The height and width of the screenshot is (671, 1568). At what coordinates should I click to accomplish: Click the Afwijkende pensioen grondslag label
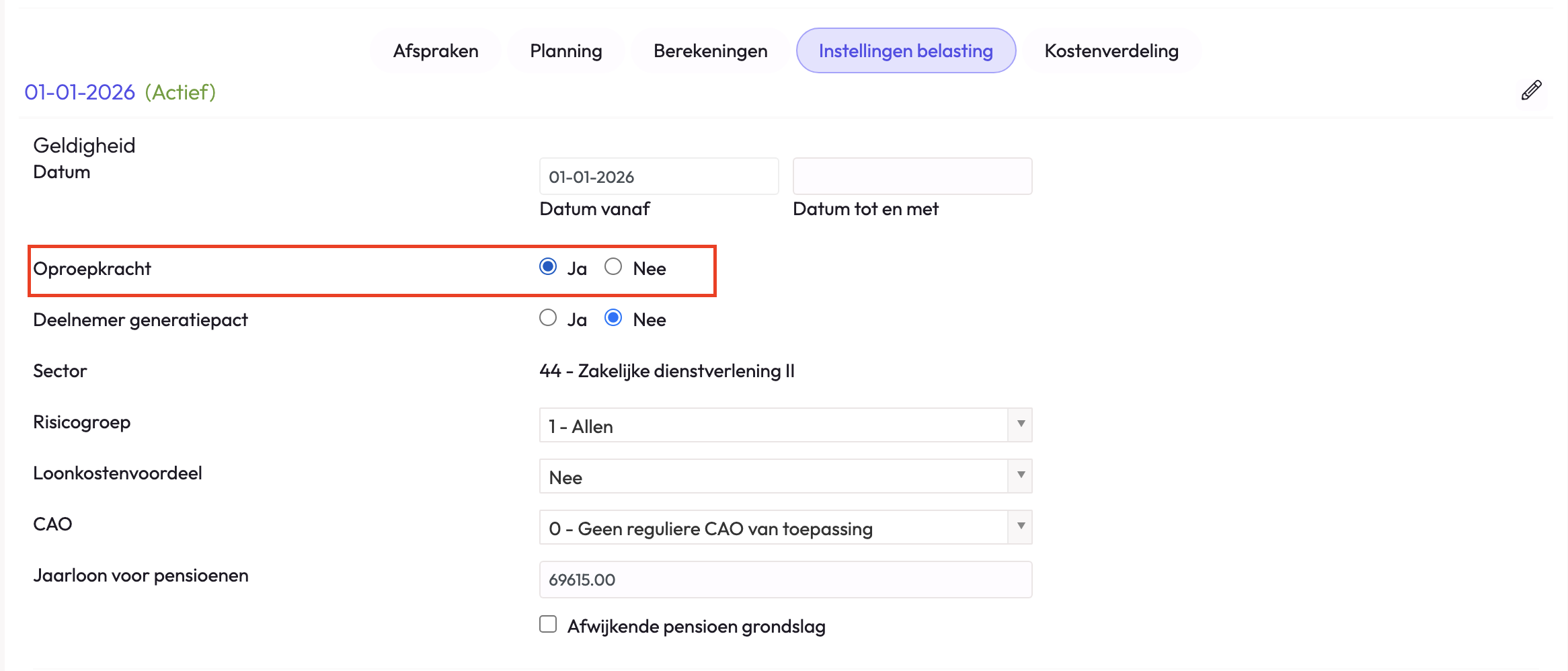[696, 627]
